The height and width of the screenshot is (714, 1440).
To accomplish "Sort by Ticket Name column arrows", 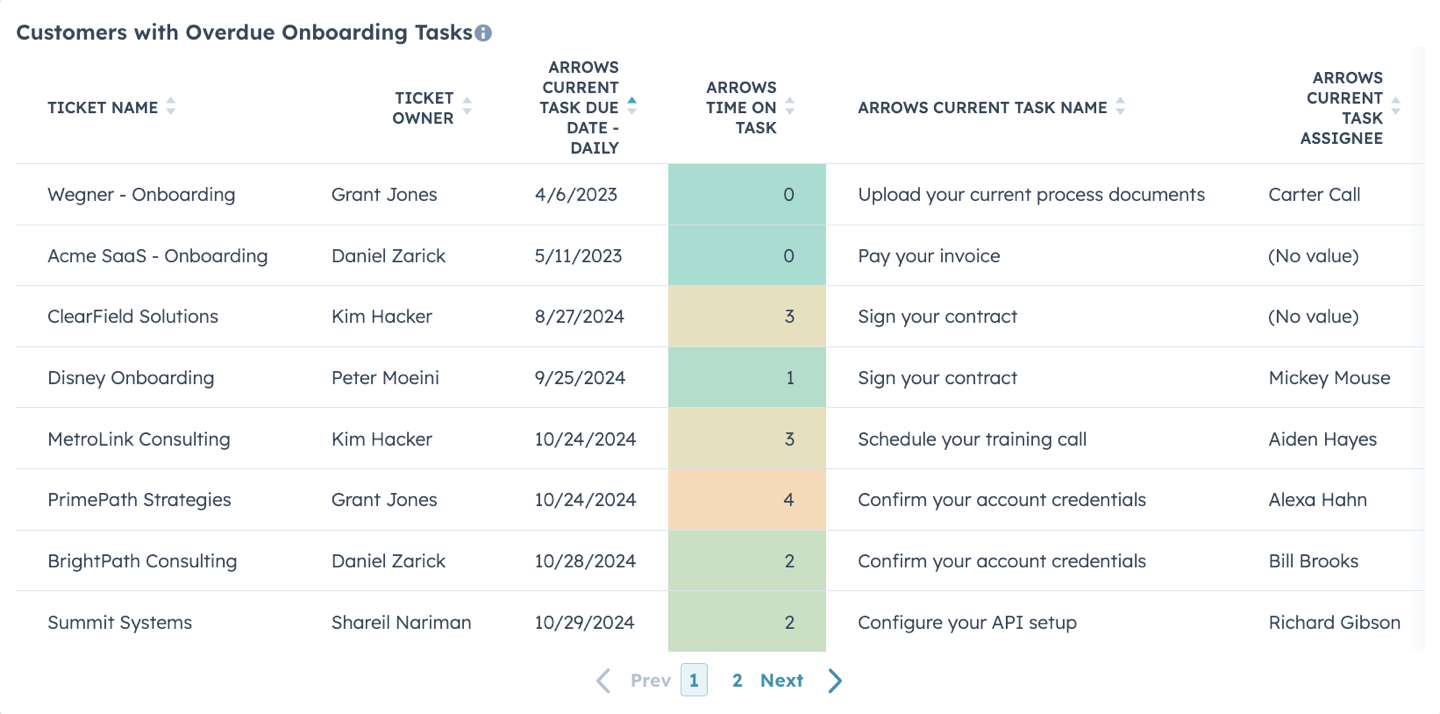I will (x=170, y=107).
